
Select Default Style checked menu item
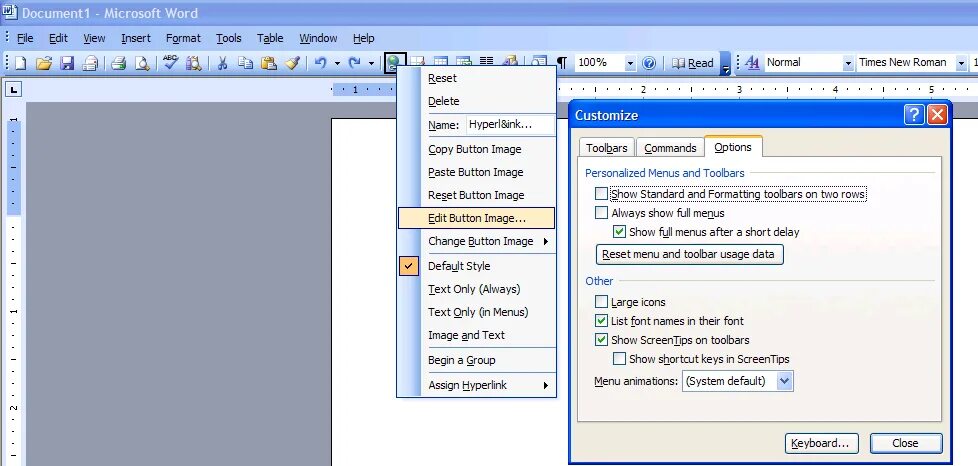tap(477, 266)
